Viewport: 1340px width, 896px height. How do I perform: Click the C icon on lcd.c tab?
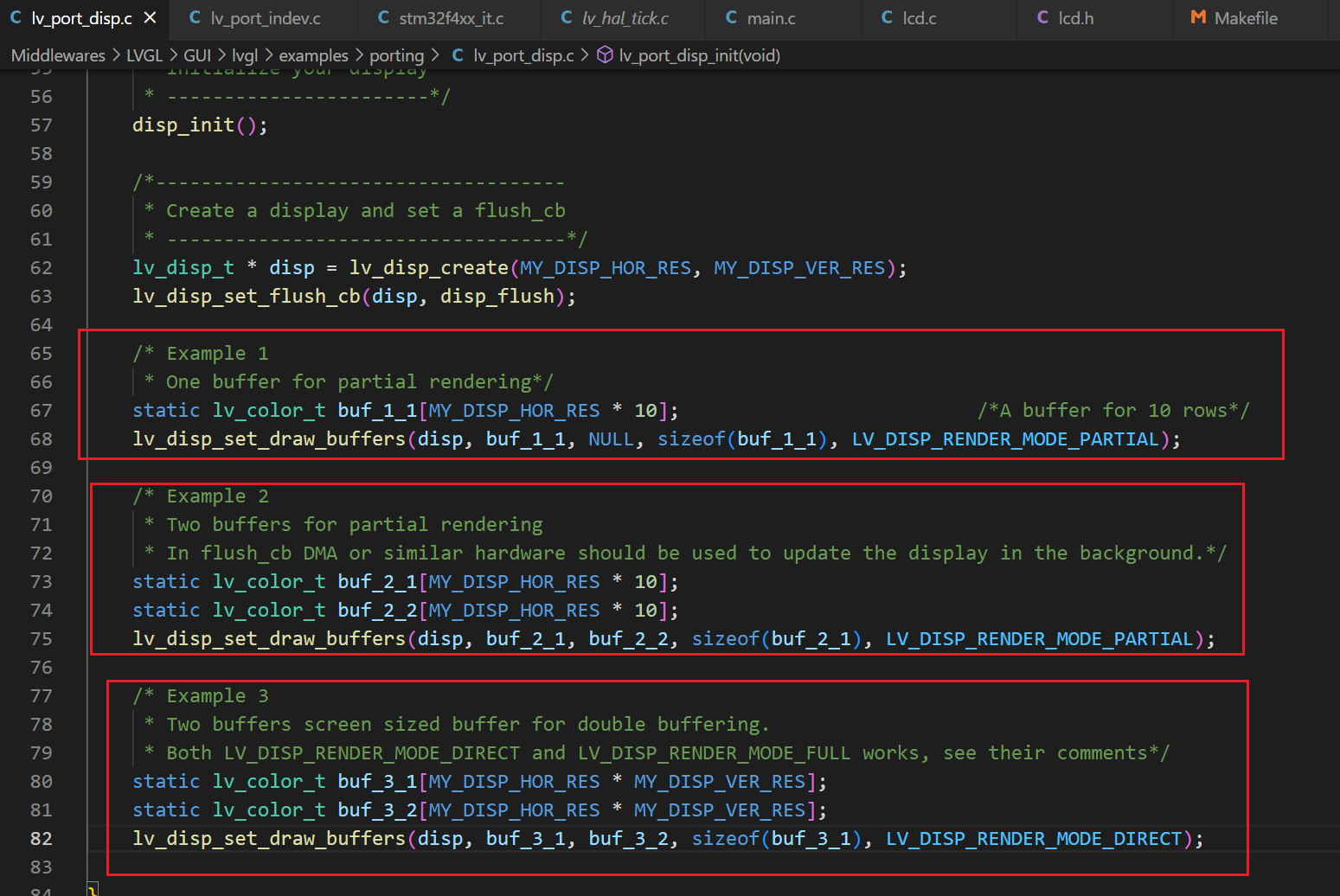[887, 17]
